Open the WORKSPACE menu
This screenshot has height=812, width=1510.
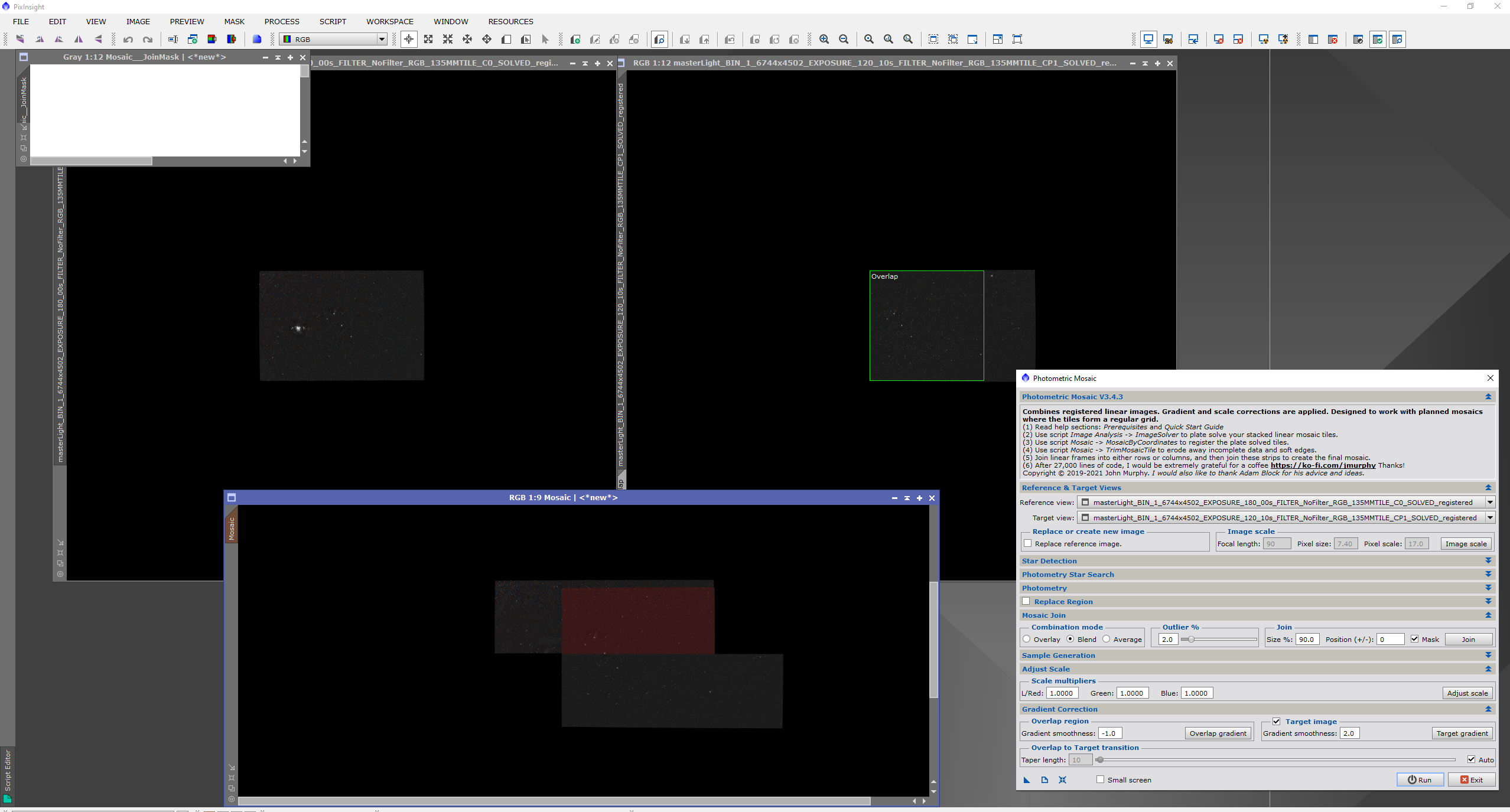coord(390,21)
